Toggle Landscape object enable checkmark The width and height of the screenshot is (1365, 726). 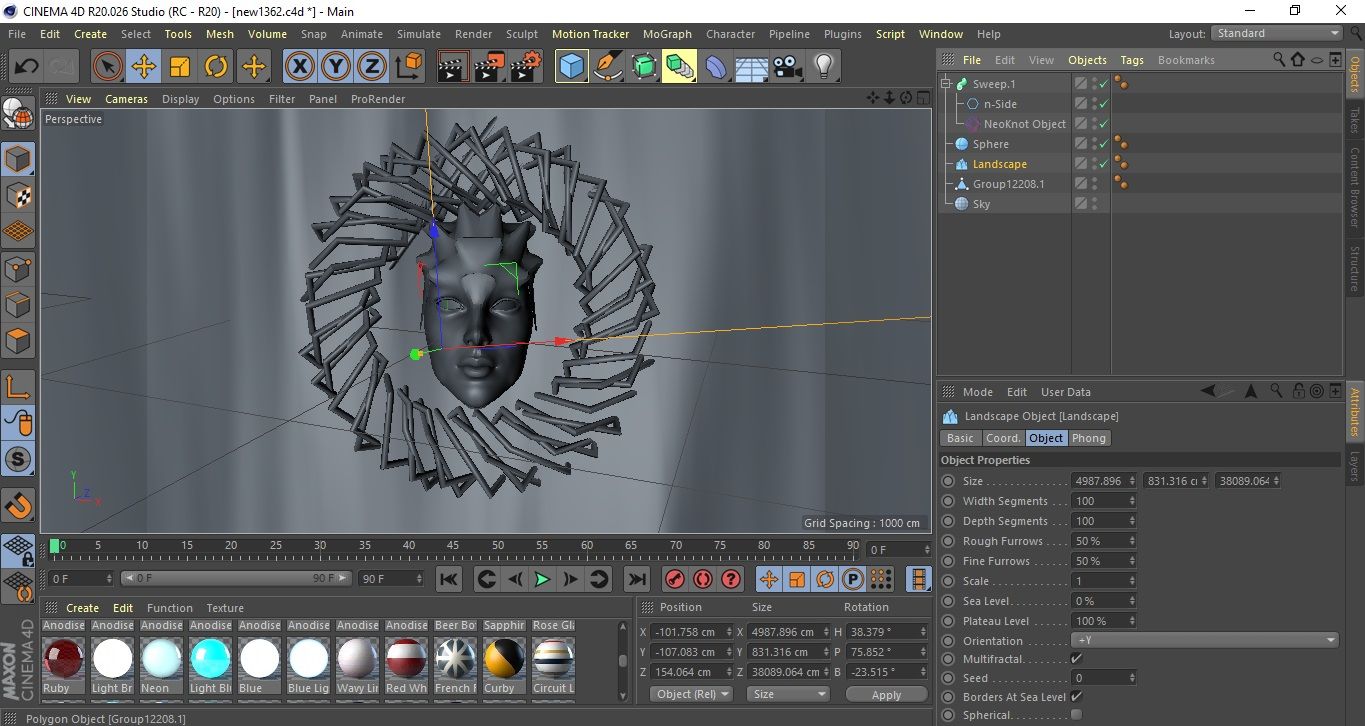point(1104,164)
